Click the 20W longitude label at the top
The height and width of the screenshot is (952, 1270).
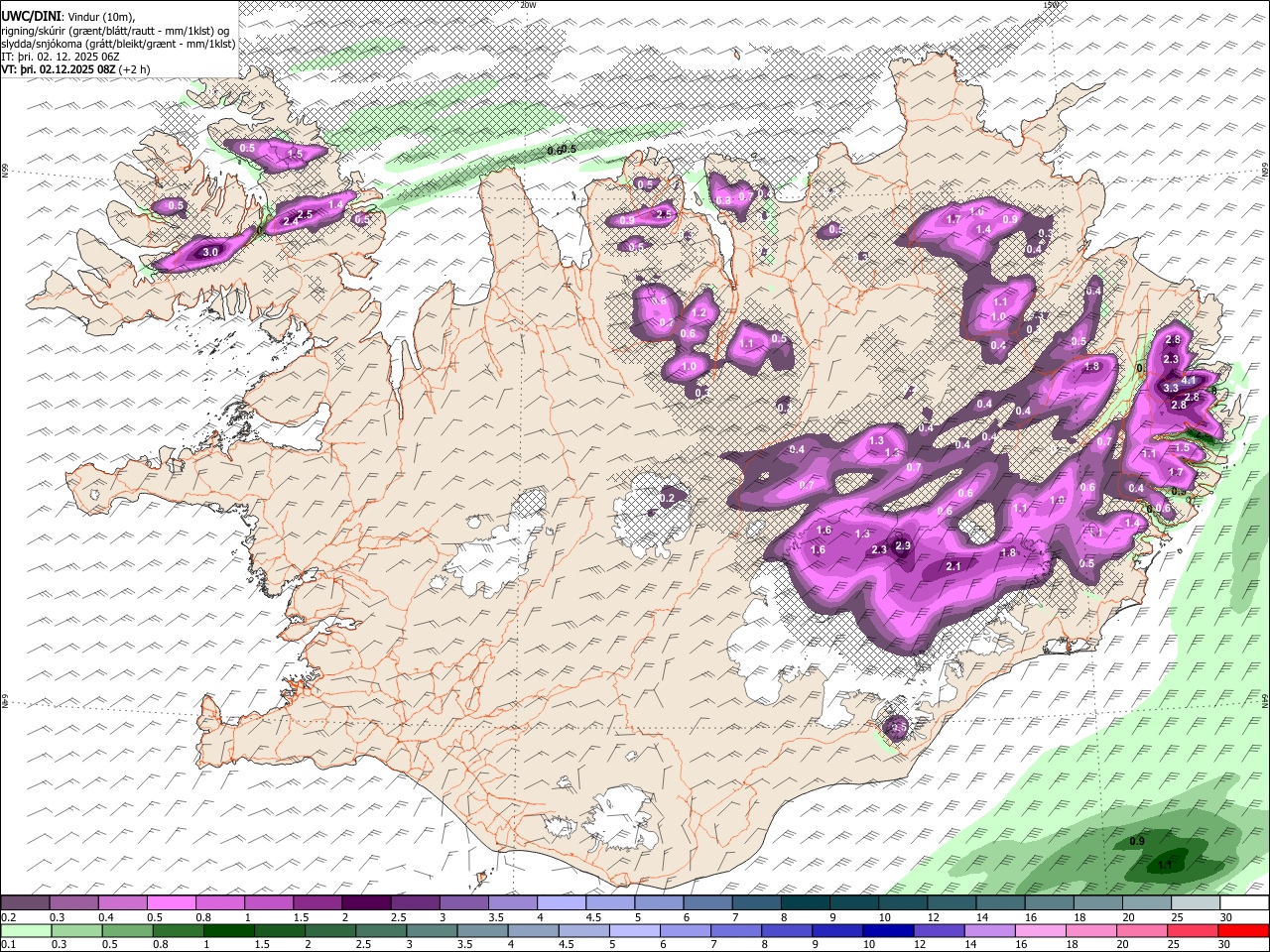point(528,5)
